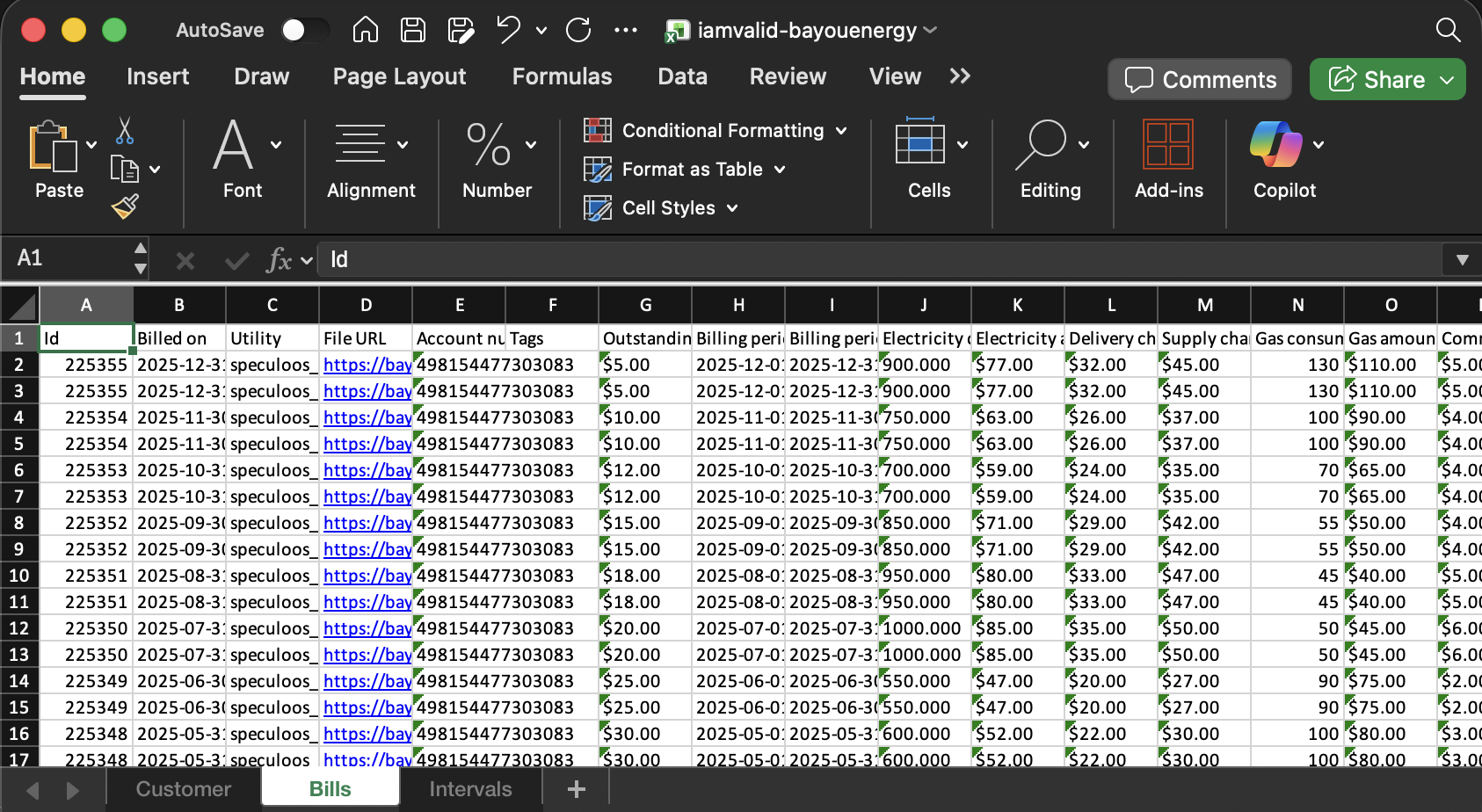Screen dimensions: 1482x812
Task: Click the Search magnifier in title bar
Action: click(x=1448, y=30)
